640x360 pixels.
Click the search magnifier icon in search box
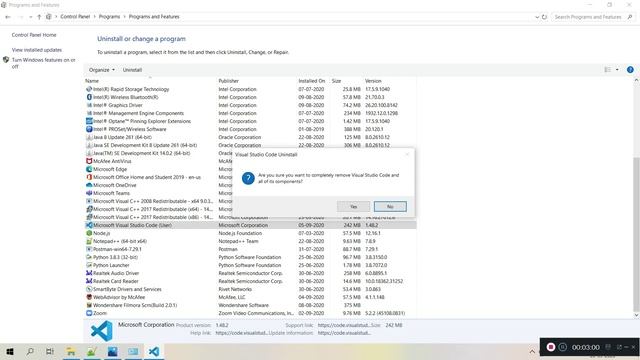tap(630, 17)
